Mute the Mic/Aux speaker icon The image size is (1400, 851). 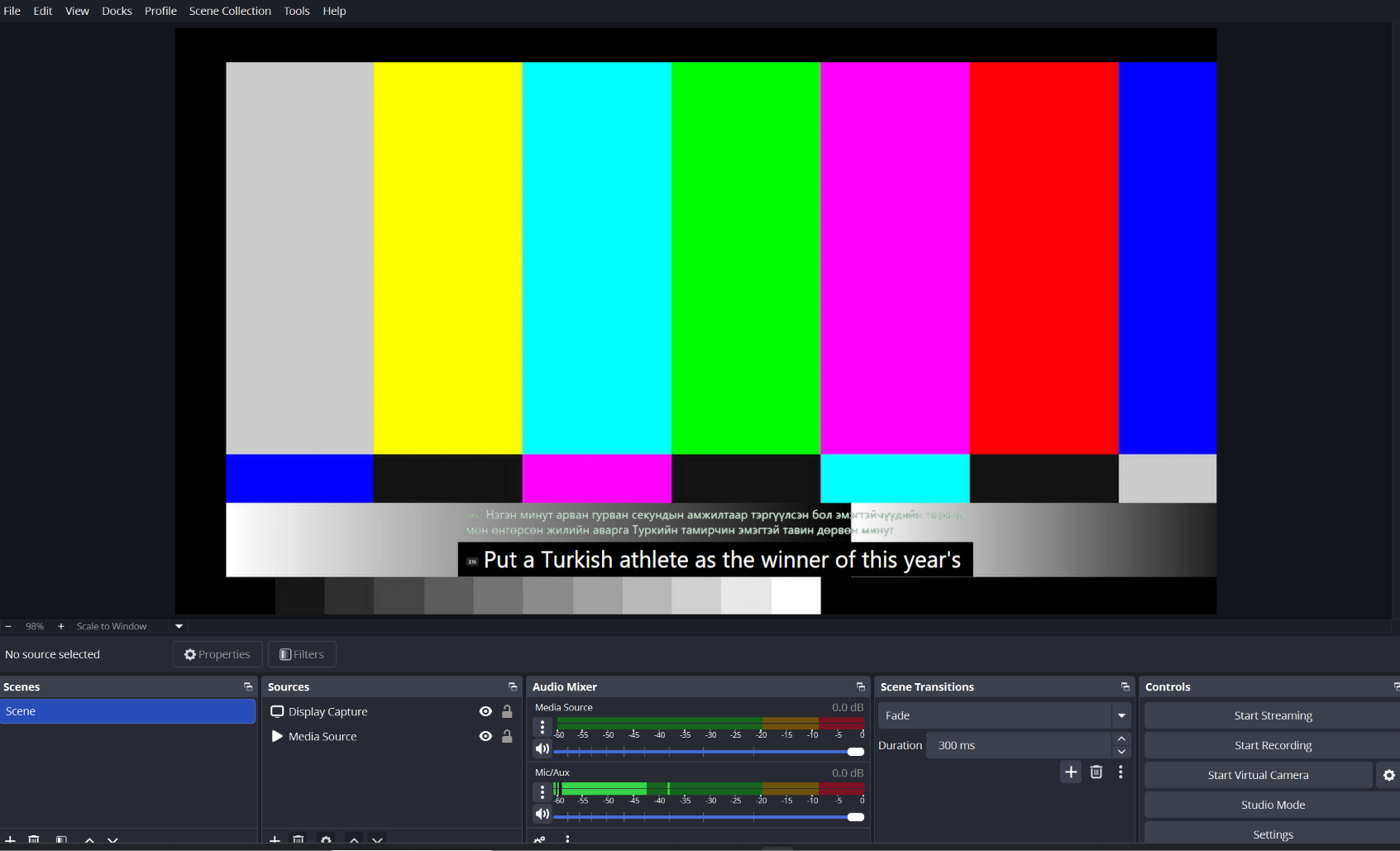[x=542, y=815]
